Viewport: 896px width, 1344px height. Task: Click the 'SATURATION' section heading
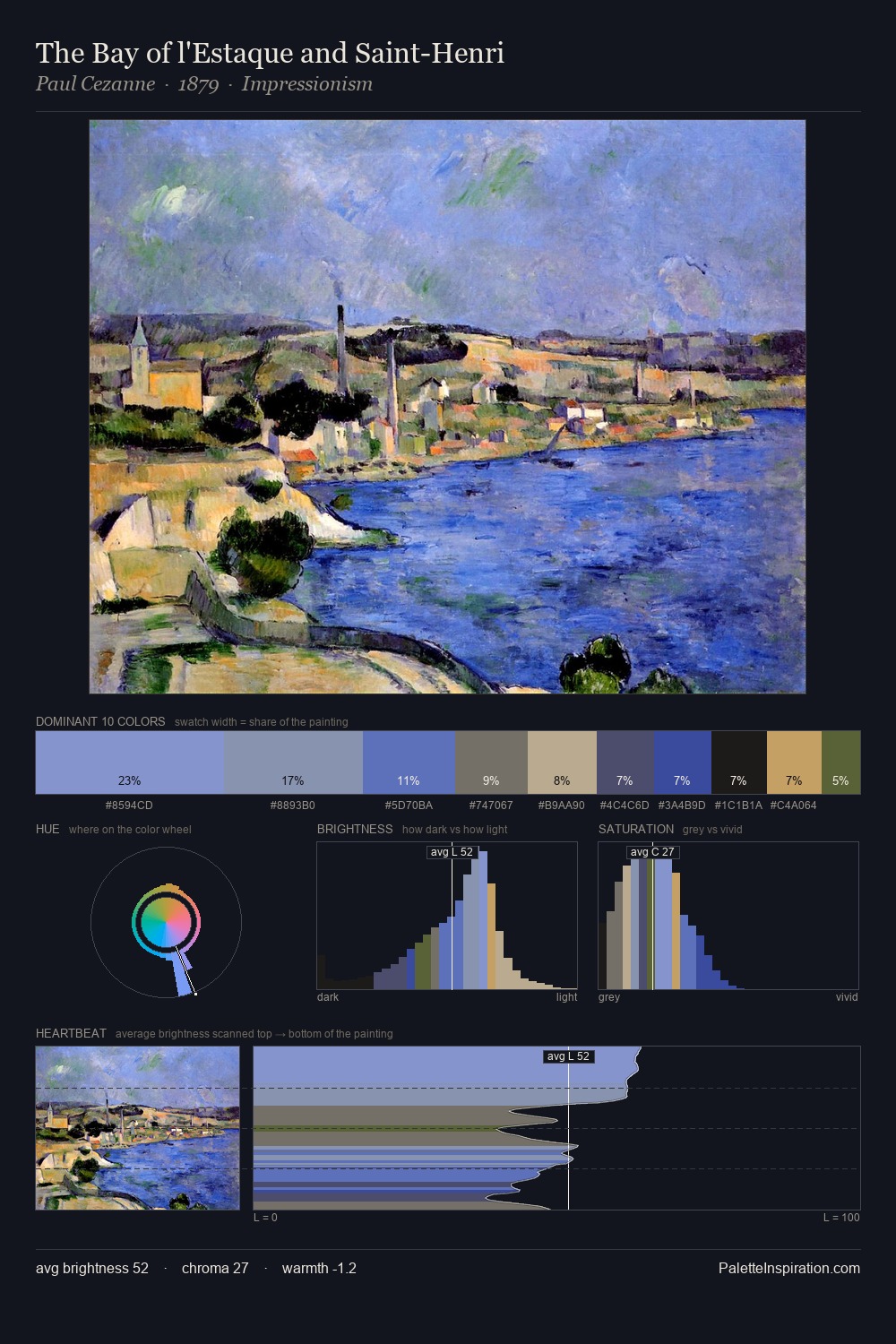636,829
